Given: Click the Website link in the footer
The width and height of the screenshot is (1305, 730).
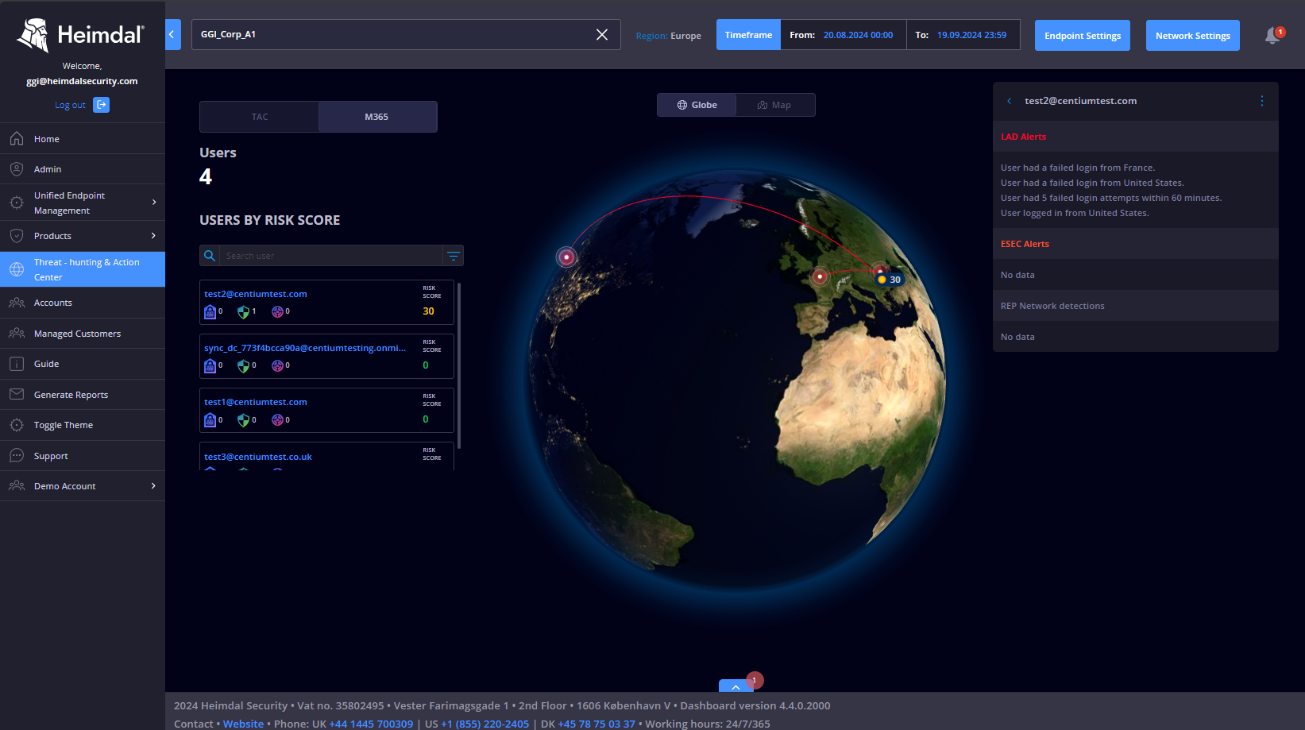Looking at the screenshot, I should coord(243,724).
